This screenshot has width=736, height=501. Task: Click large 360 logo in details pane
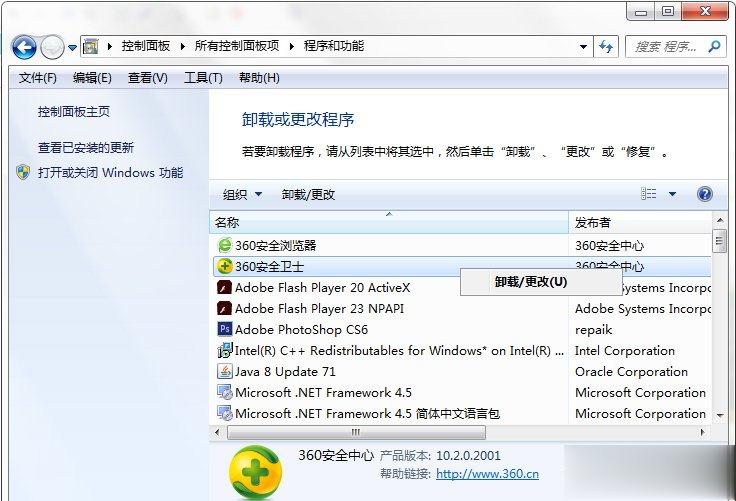(x=255, y=472)
